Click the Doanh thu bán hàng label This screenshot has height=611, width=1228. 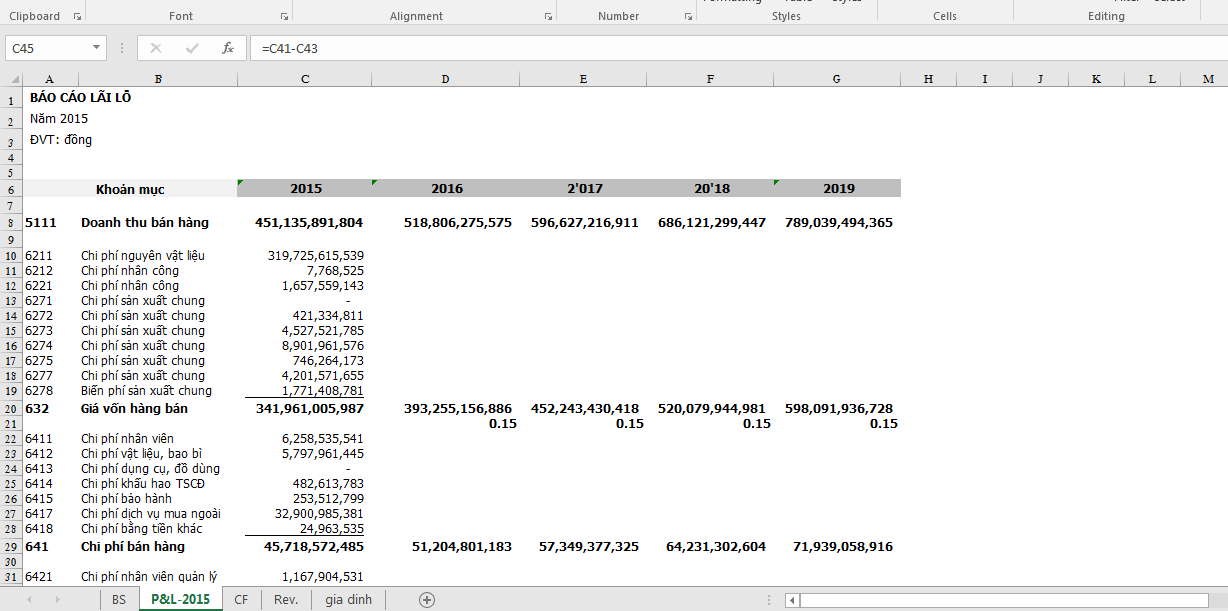(145, 223)
